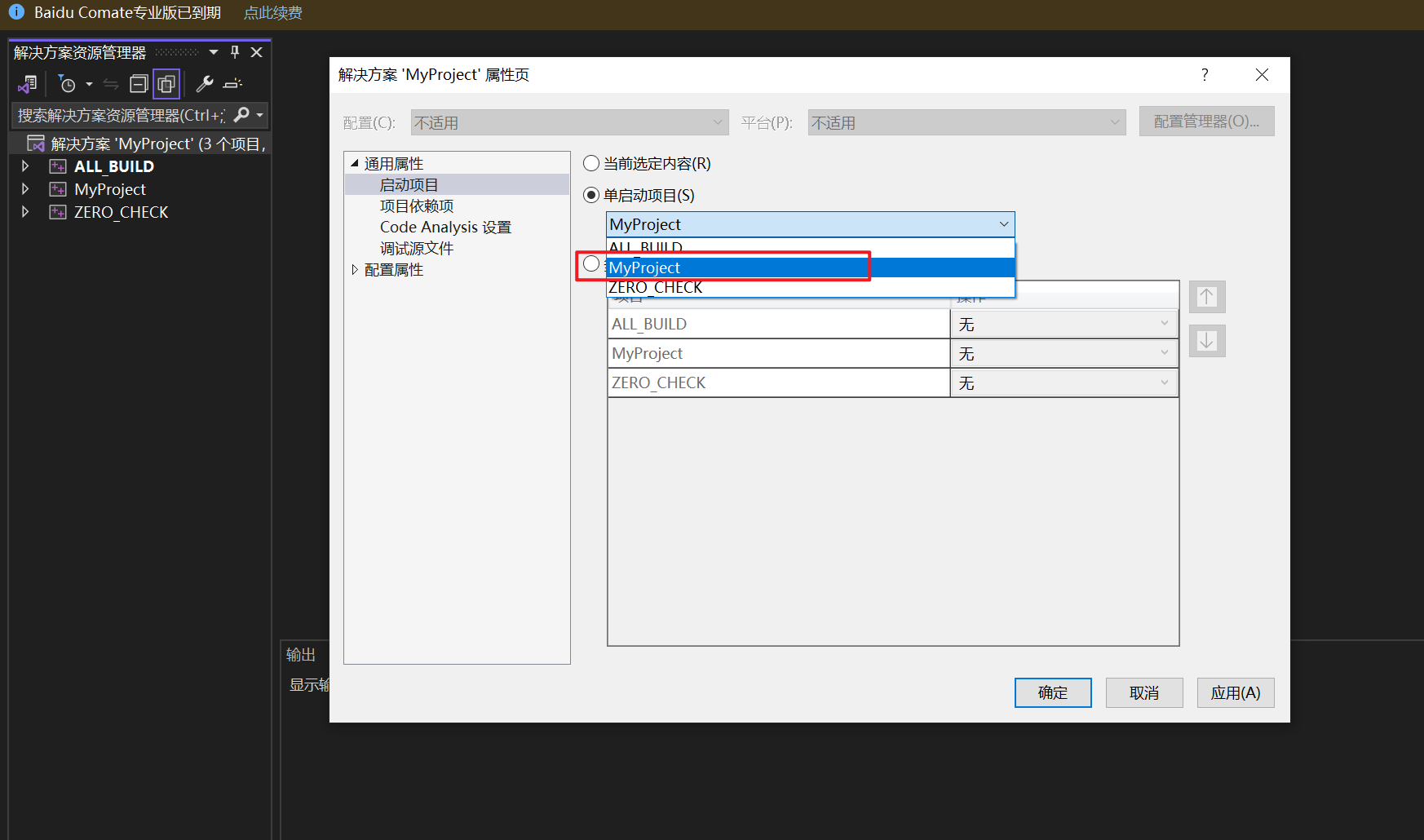Expand the MyProject project node in Solution Explorer
The image size is (1424, 840).
(25, 189)
